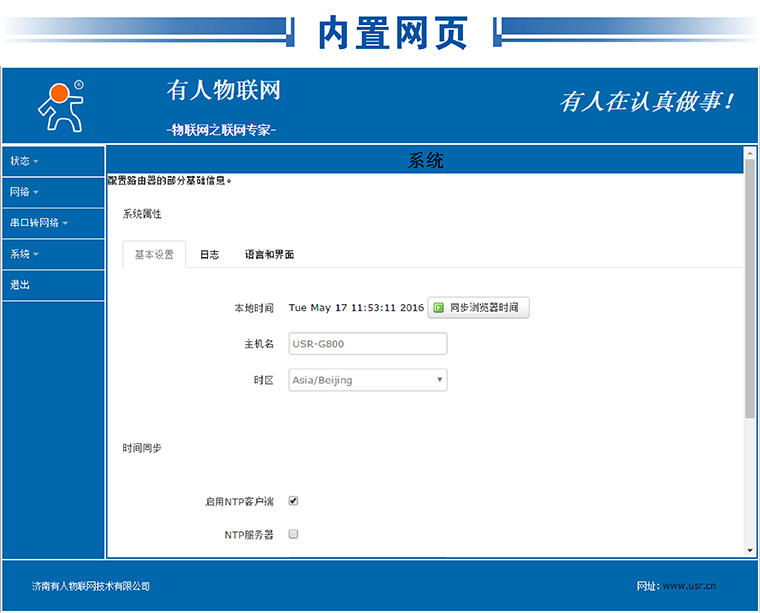
Task: Switch to the 日志 tab
Action: 209,255
